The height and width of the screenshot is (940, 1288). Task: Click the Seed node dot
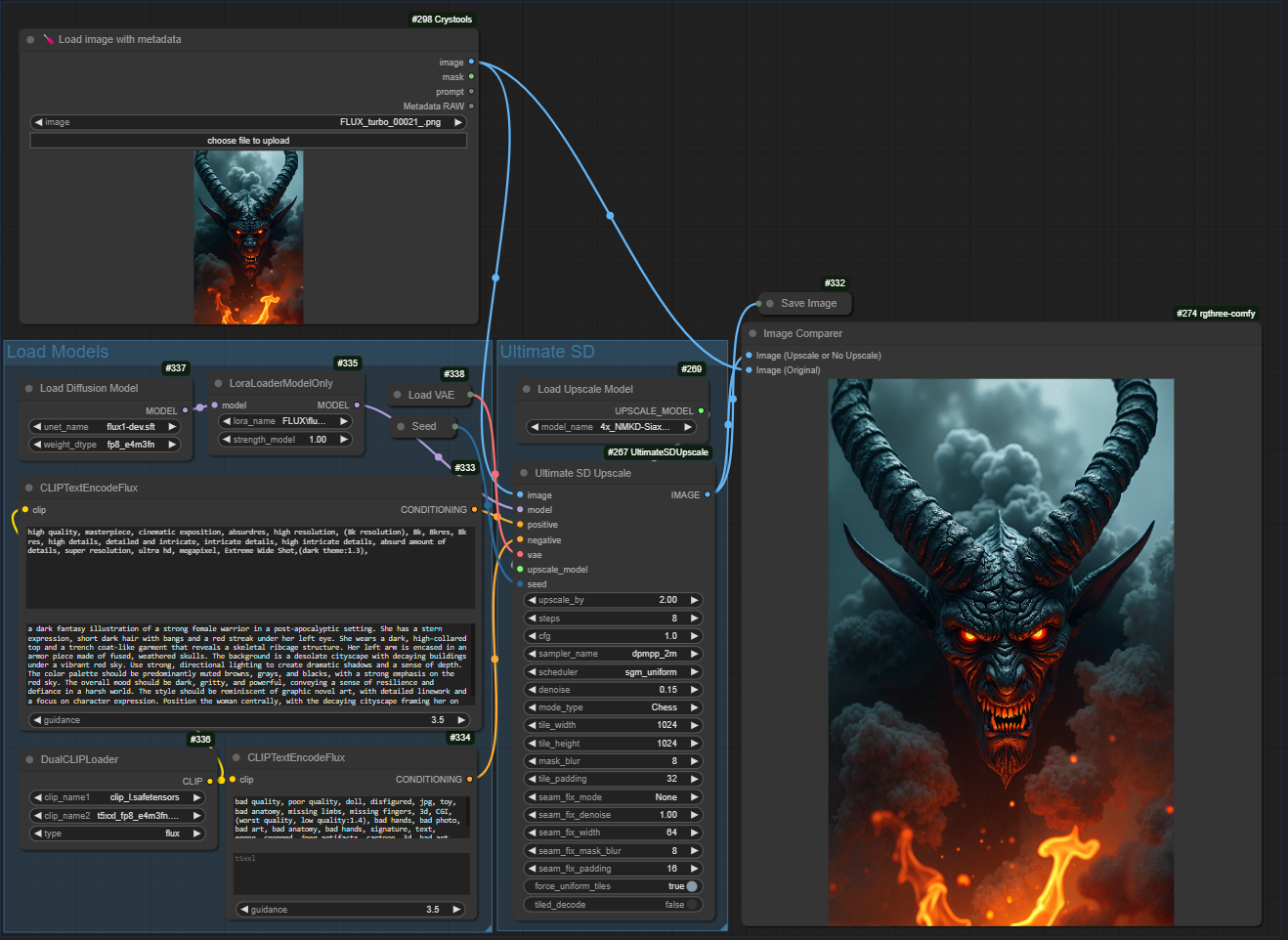pyautogui.click(x=401, y=426)
